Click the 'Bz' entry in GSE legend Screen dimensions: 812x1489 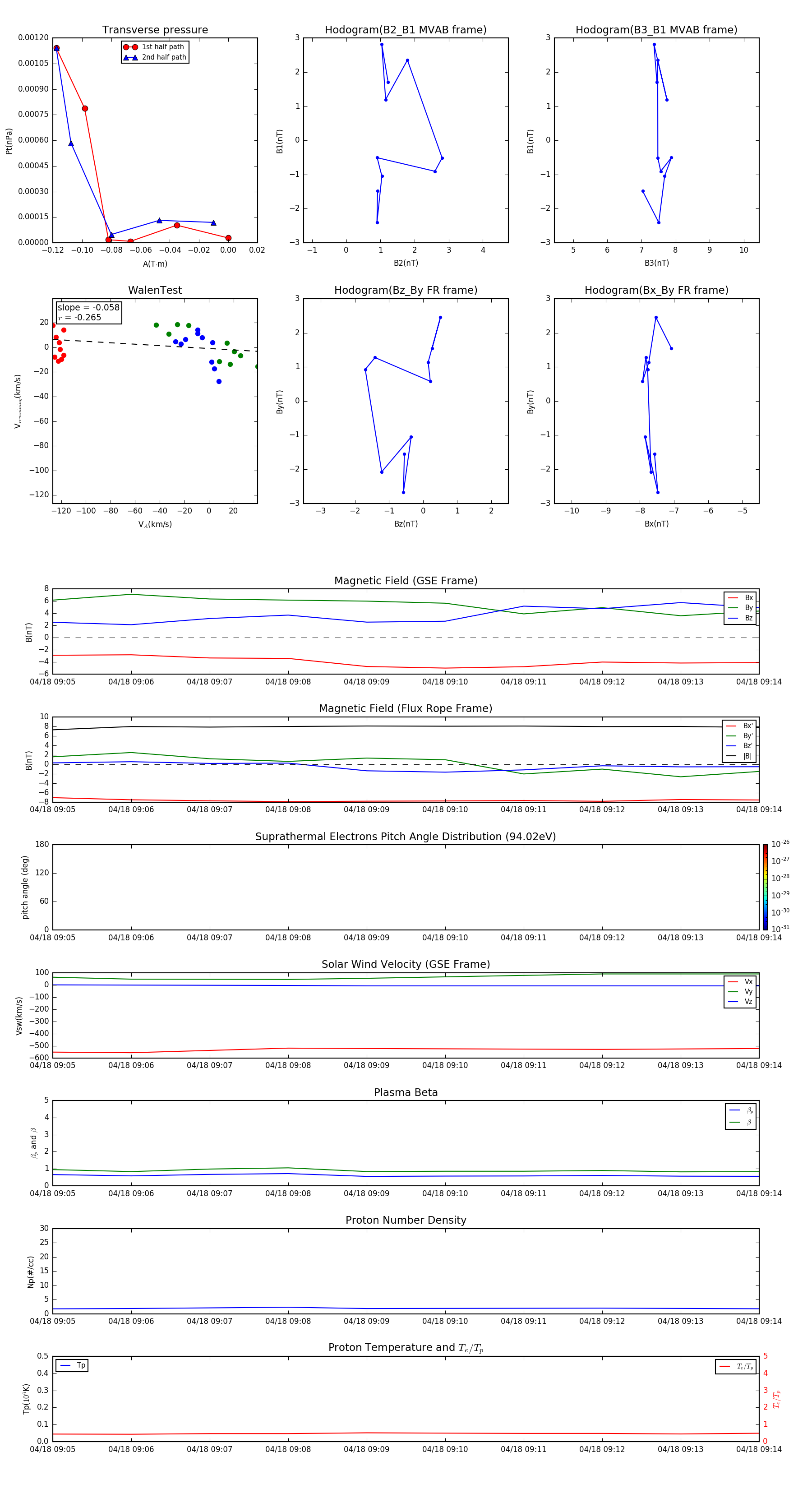740,619
